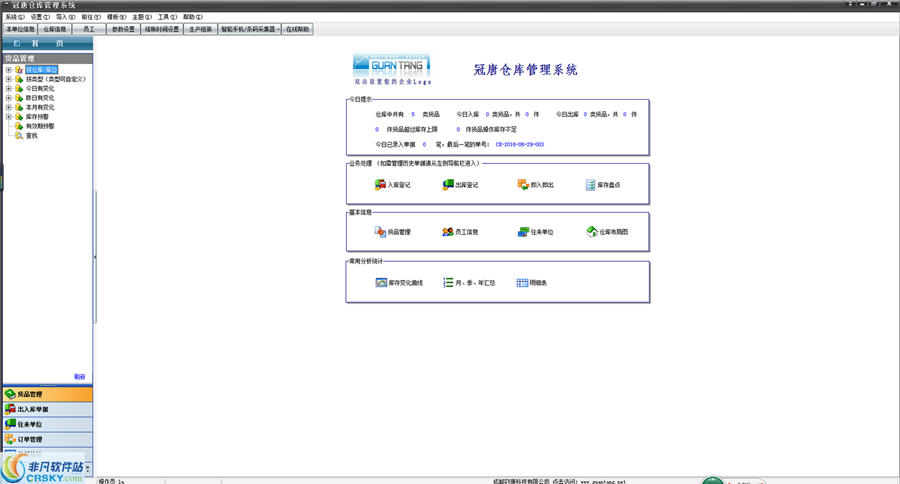Click the 刷新 refresh link
Viewport: 900px width, 484px height.
79,377
